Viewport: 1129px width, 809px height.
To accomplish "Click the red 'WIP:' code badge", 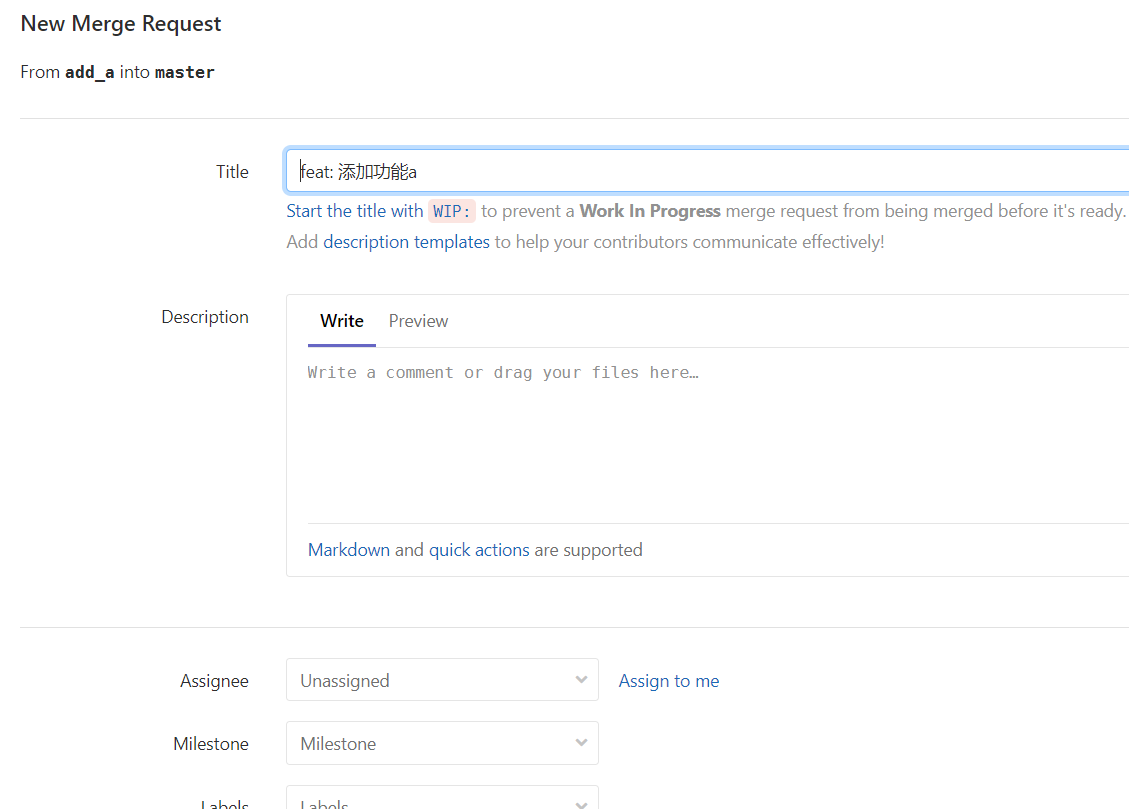I will click(452, 211).
